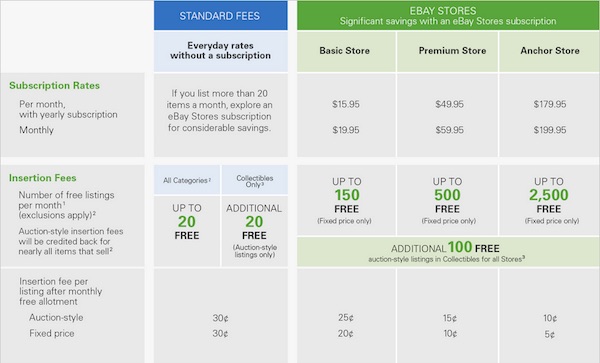Click the Anchor Store 5¢ fixed price fee
This screenshot has height=363, width=600.
click(x=549, y=334)
